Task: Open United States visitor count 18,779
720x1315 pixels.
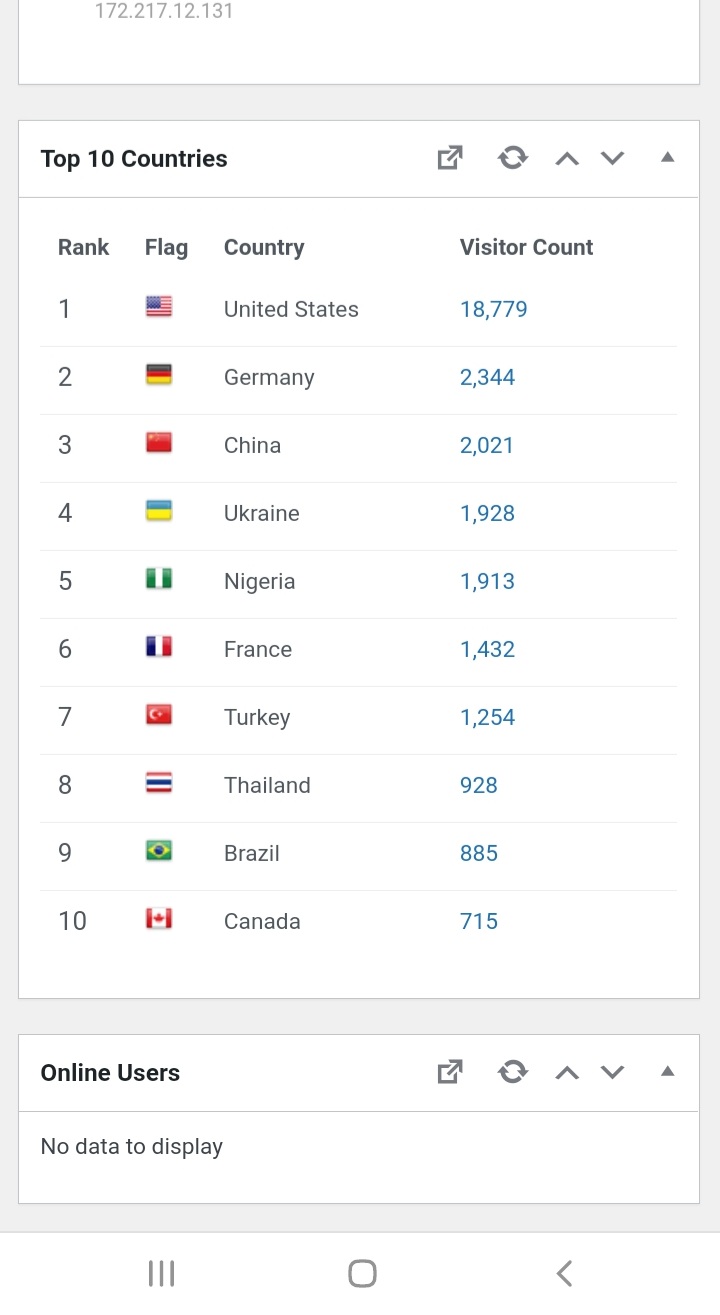Action: (493, 309)
